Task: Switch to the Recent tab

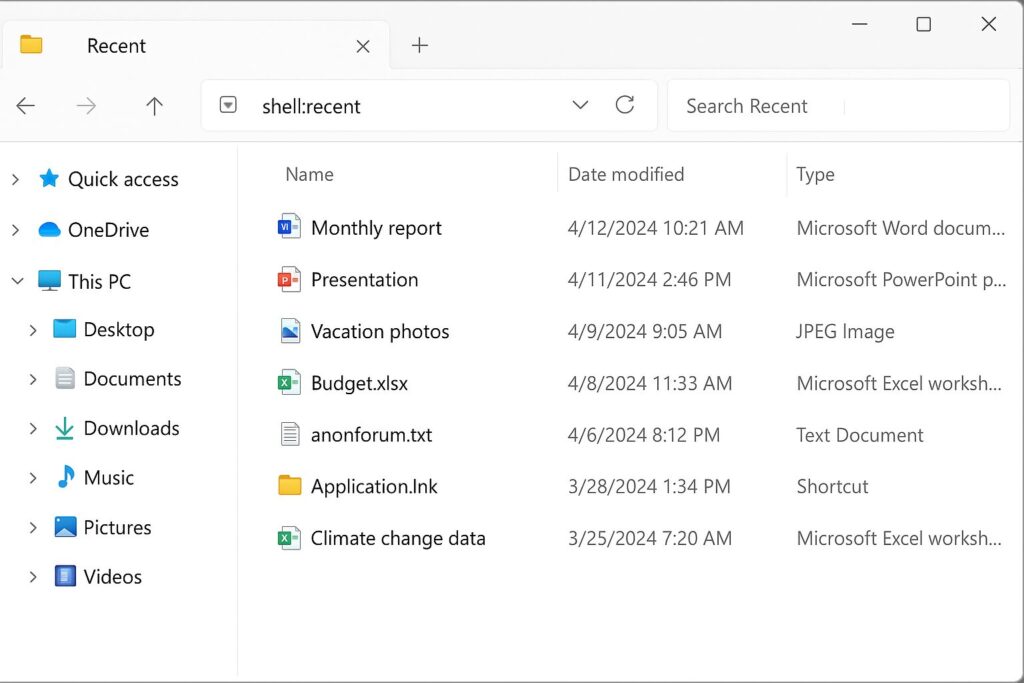Action: pyautogui.click(x=116, y=46)
